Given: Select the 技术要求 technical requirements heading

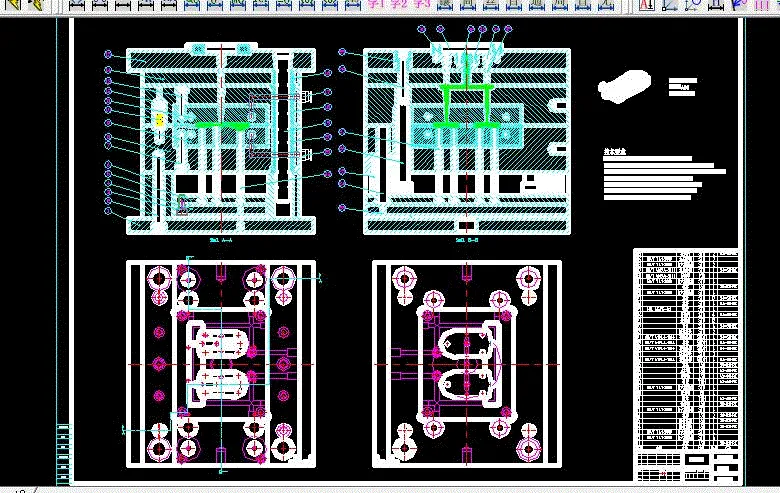Looking at the screenshot, I should pos(615,152).
